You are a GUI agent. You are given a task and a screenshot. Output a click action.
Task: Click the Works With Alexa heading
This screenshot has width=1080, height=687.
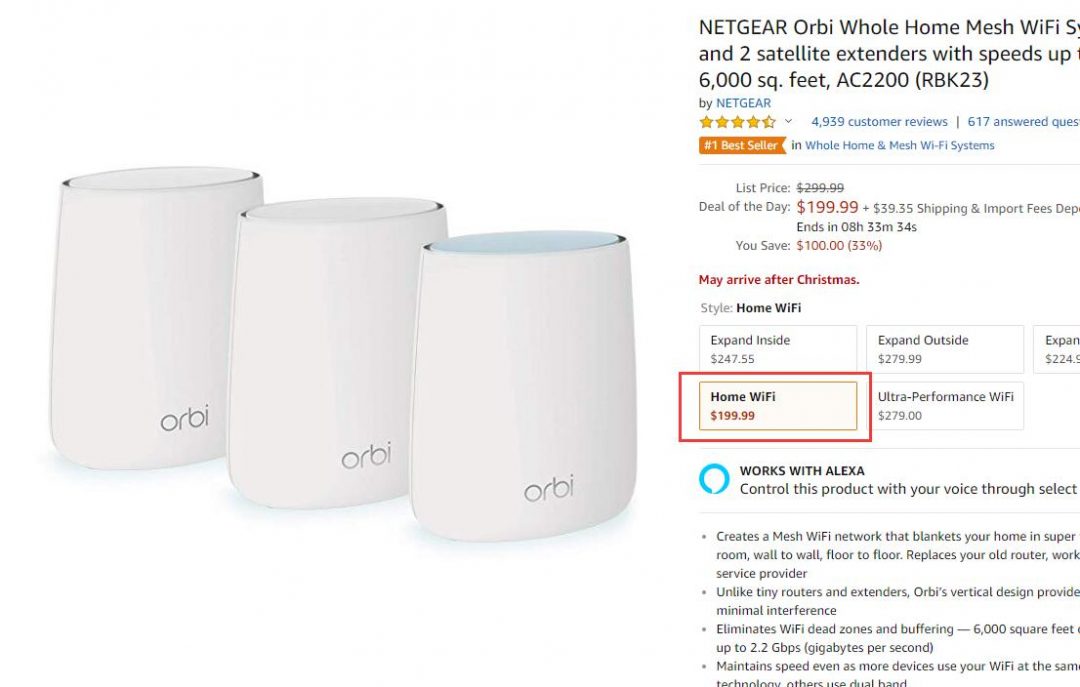802,471
